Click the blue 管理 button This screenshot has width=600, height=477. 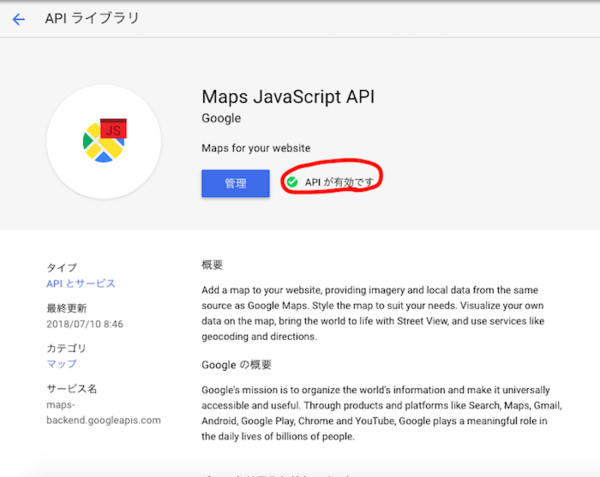[x=235, y=183]
